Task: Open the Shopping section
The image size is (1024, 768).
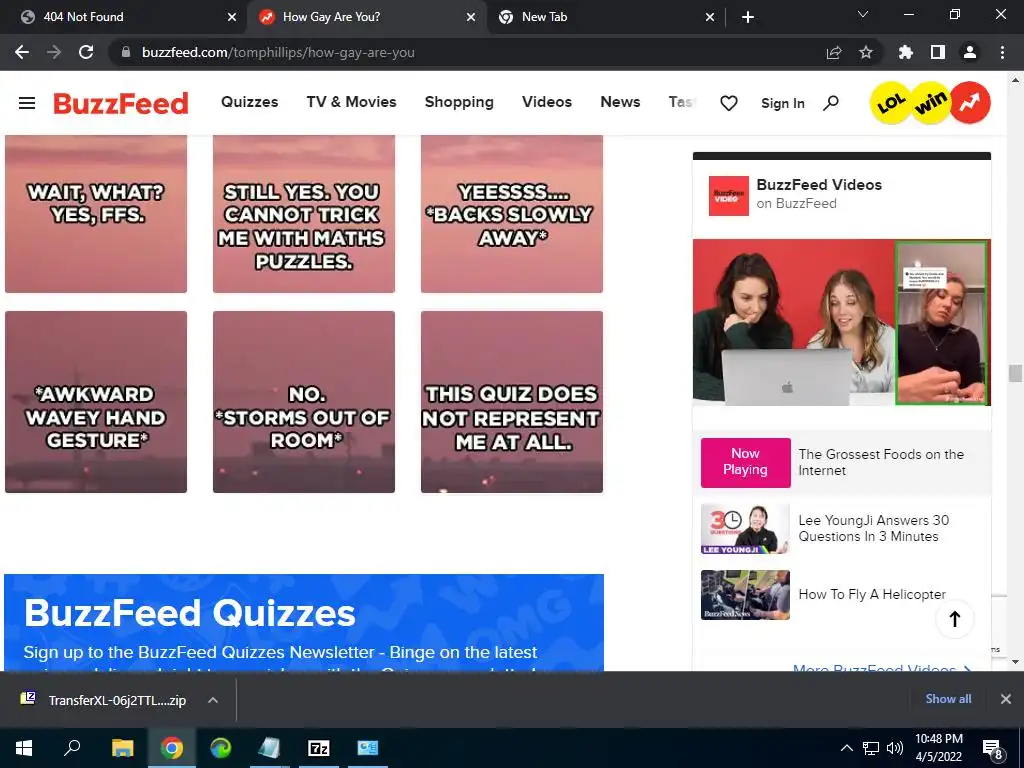Action: click(x=459, y=102)
